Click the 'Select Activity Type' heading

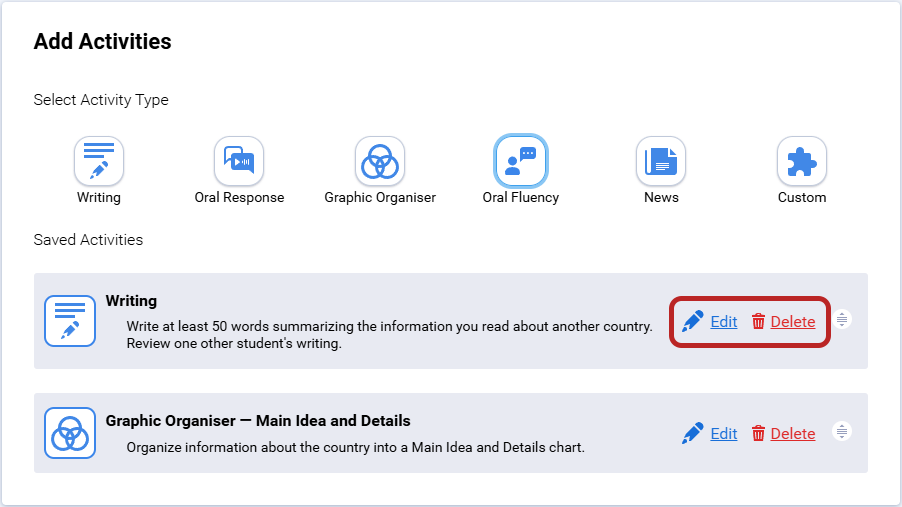[x=101, y=100]
